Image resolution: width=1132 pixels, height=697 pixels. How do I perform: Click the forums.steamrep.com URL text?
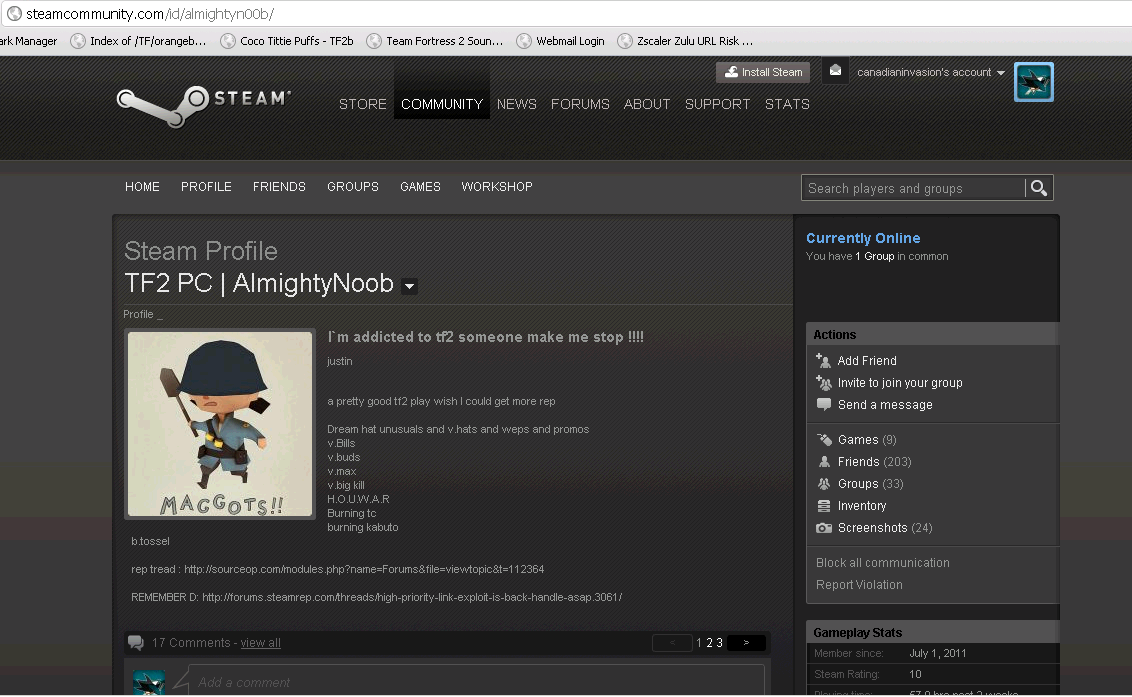pyautogui.click(x=412, y=597)
